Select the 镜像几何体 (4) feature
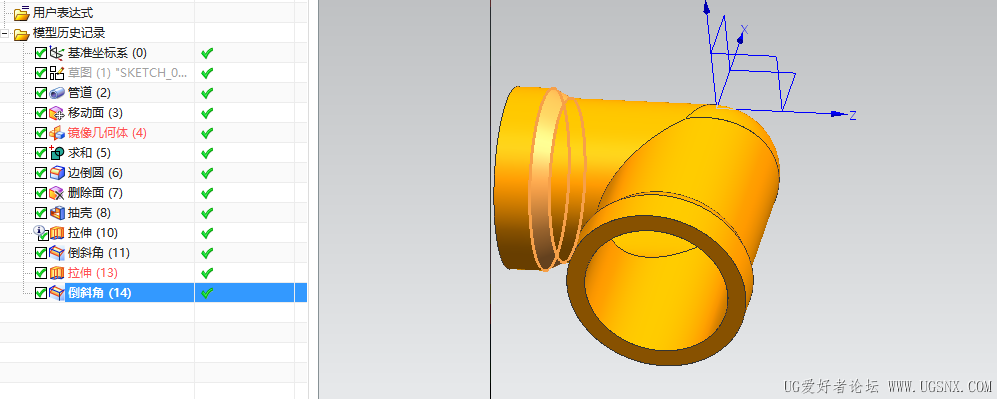Image resolution: width=997 pixels, height=399 pixels. click(107, 133)
